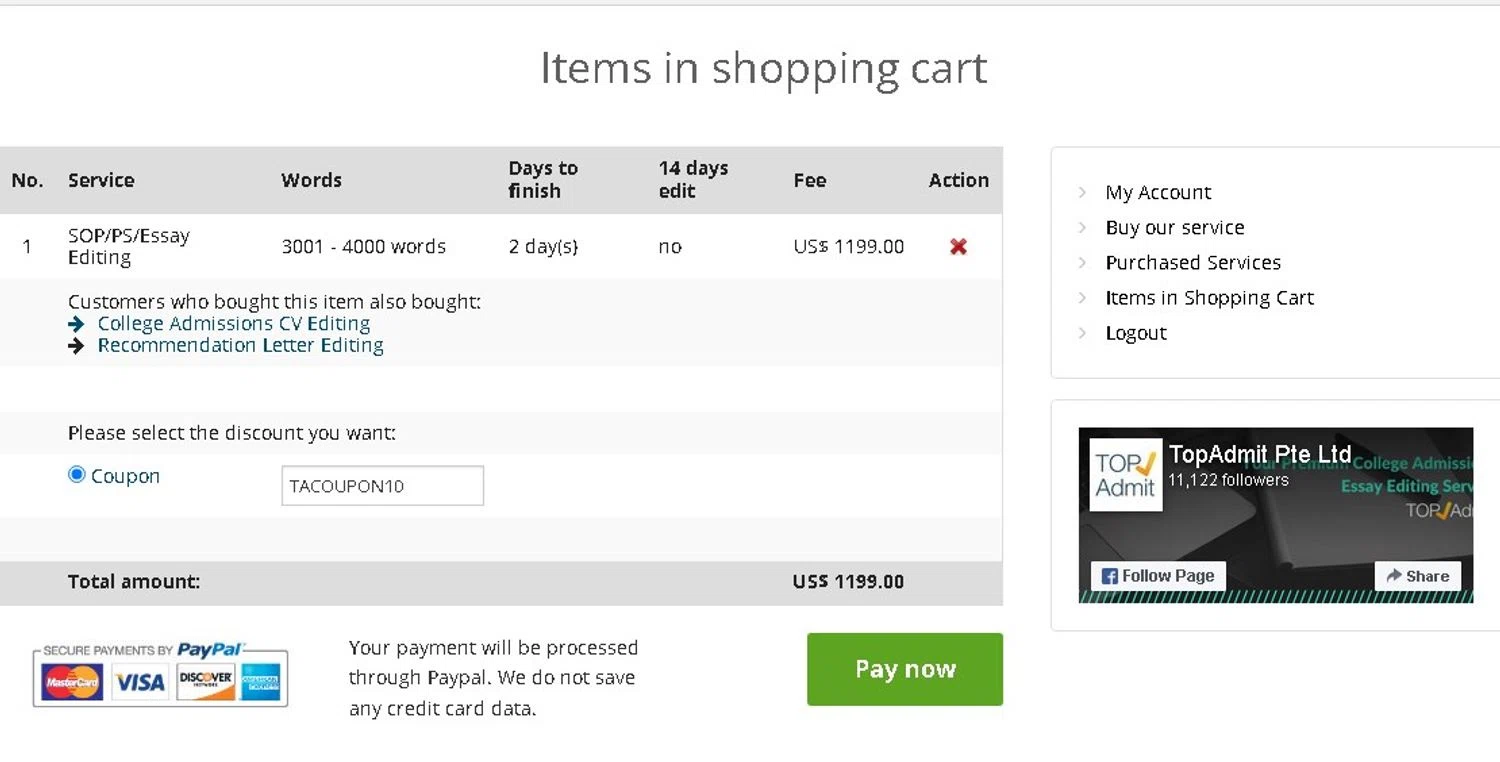The height and width of the screenshot is (762, 1500).
Task: Click the 'Total amount:' label
Action: [x=134, y=582]
